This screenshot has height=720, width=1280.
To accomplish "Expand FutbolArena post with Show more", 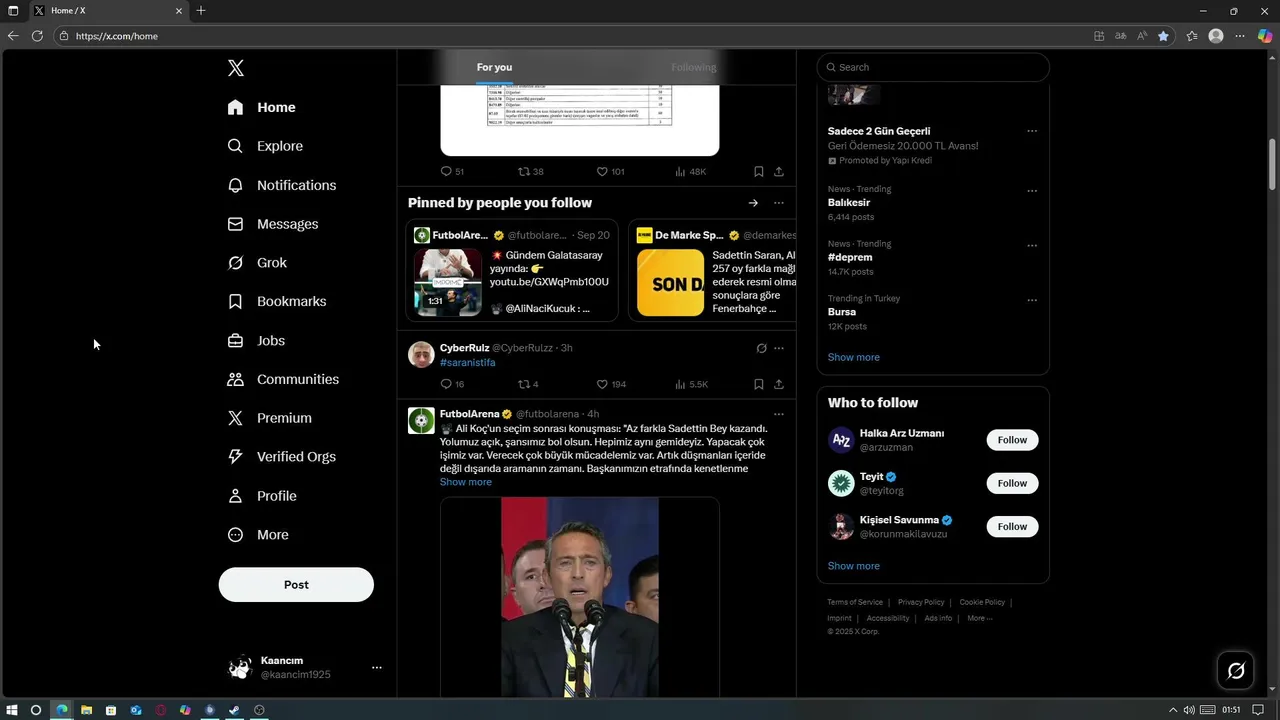I will [x=466, y=482].
